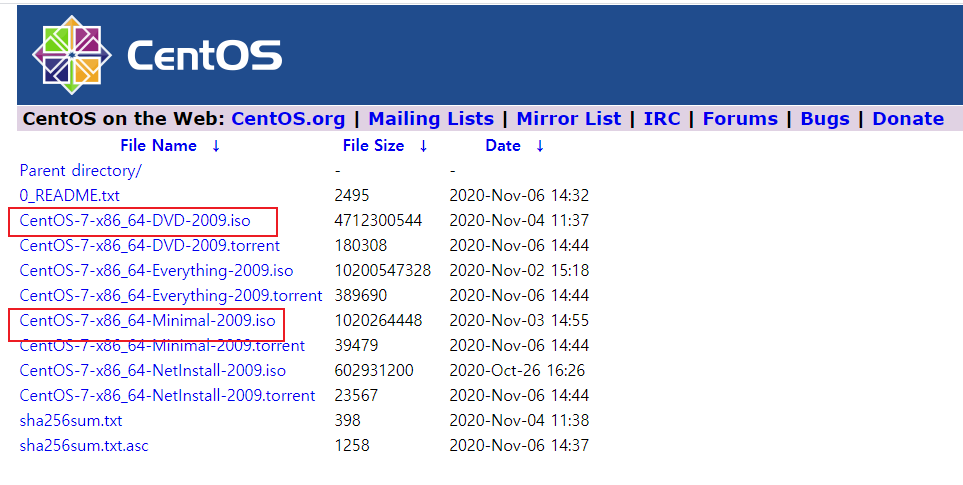Open sha256sum.txt.asc file
963x485 pixels.
click(84, 446)
